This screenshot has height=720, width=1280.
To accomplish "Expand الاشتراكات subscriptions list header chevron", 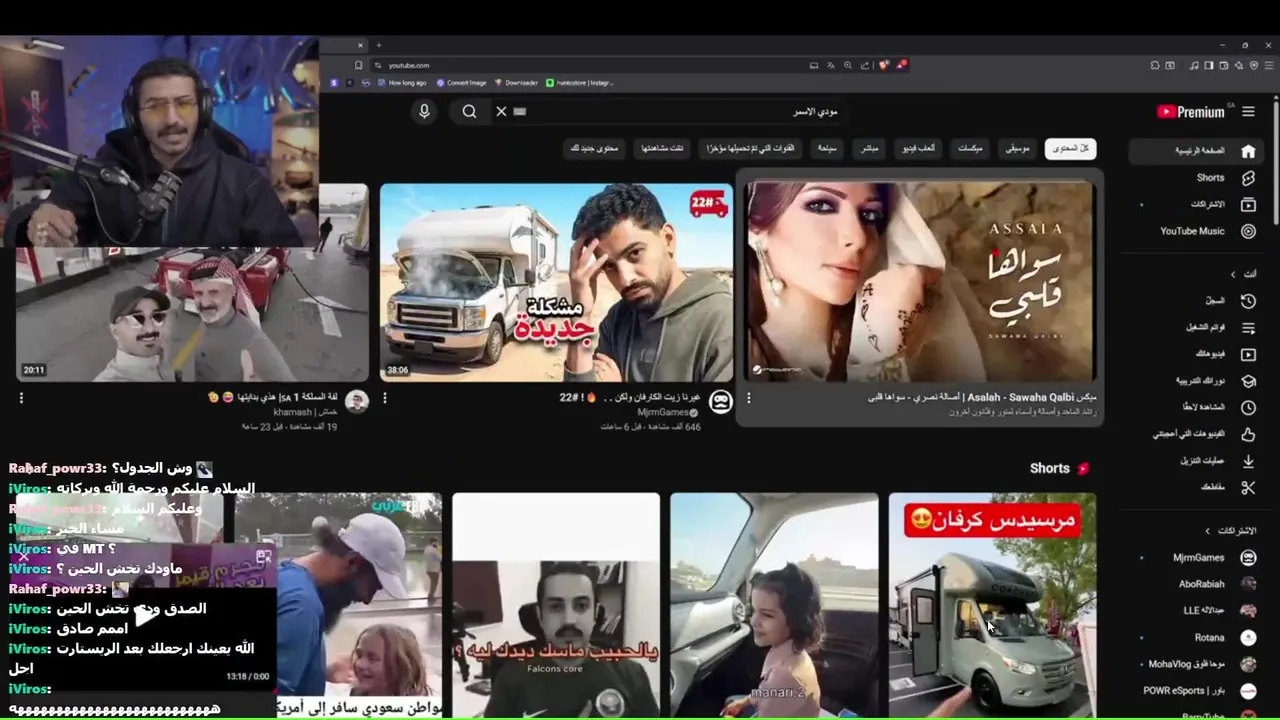I will tap(1207, 531).
